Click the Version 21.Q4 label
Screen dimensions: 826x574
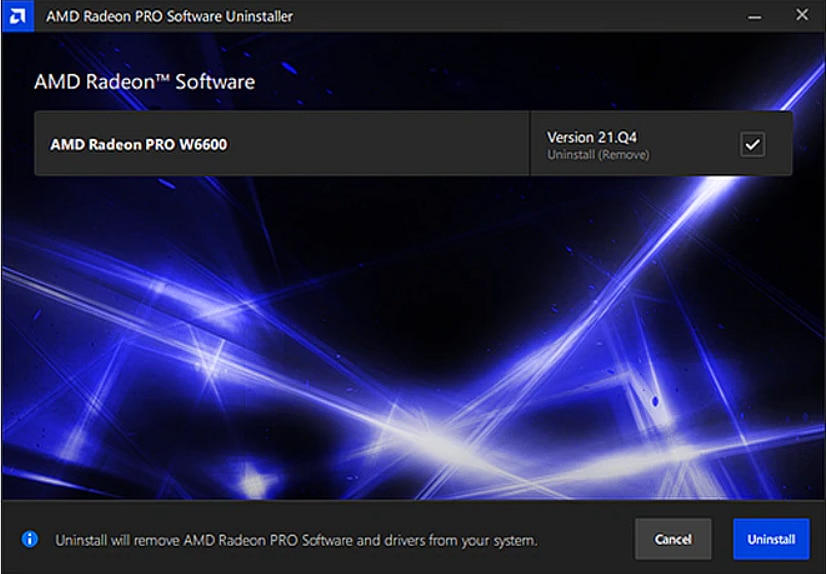point(592,137)
